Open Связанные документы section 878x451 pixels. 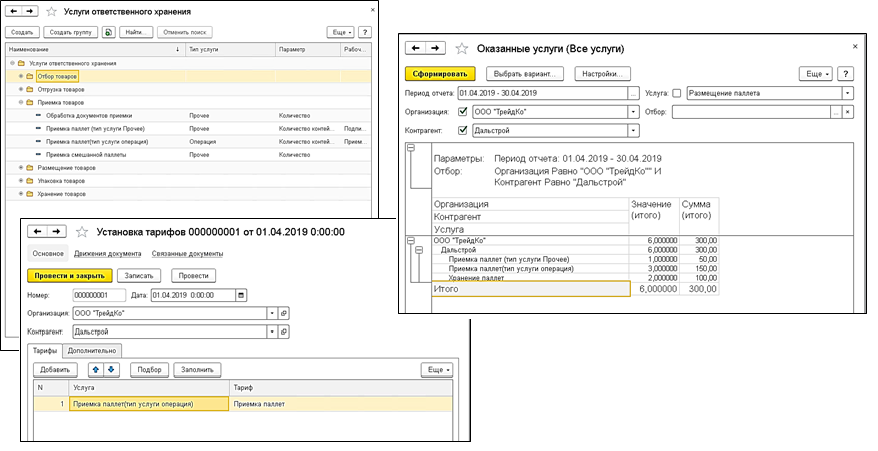point(188,254)
